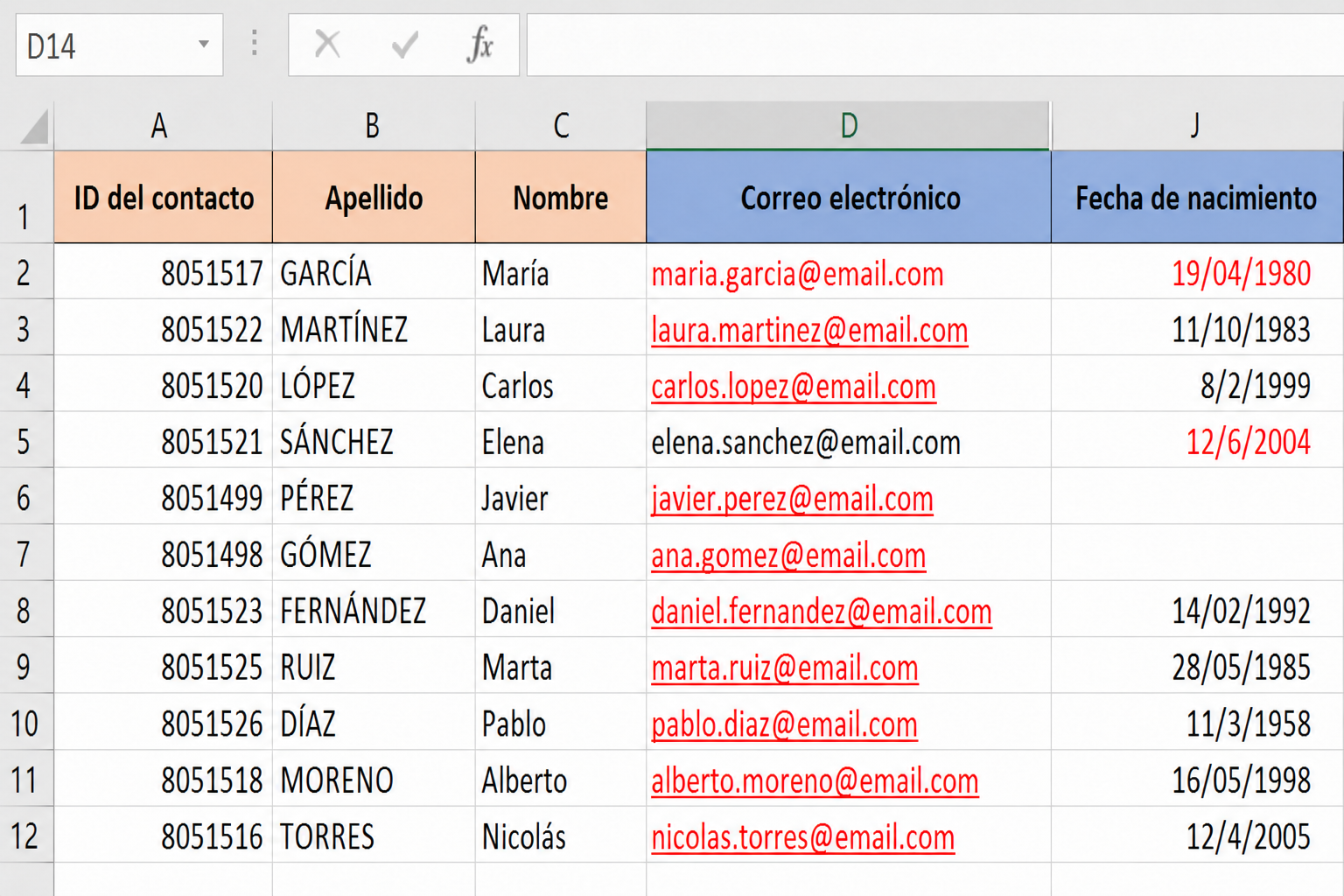Click the Enter checkmark formula bar icon

[x=404, y=44]
